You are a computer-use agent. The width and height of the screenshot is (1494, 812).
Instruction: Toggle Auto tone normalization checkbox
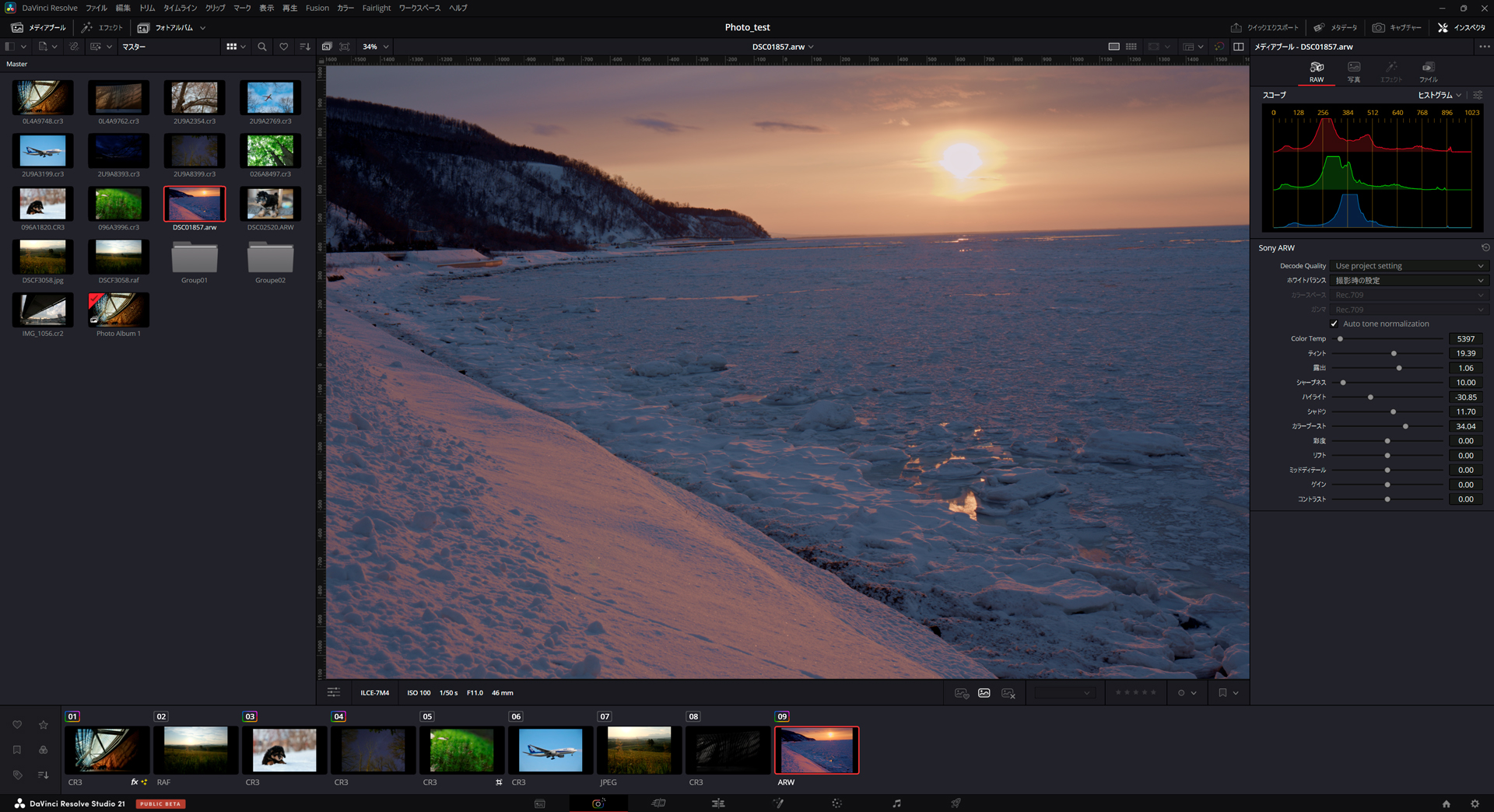tap(1334, 324)
